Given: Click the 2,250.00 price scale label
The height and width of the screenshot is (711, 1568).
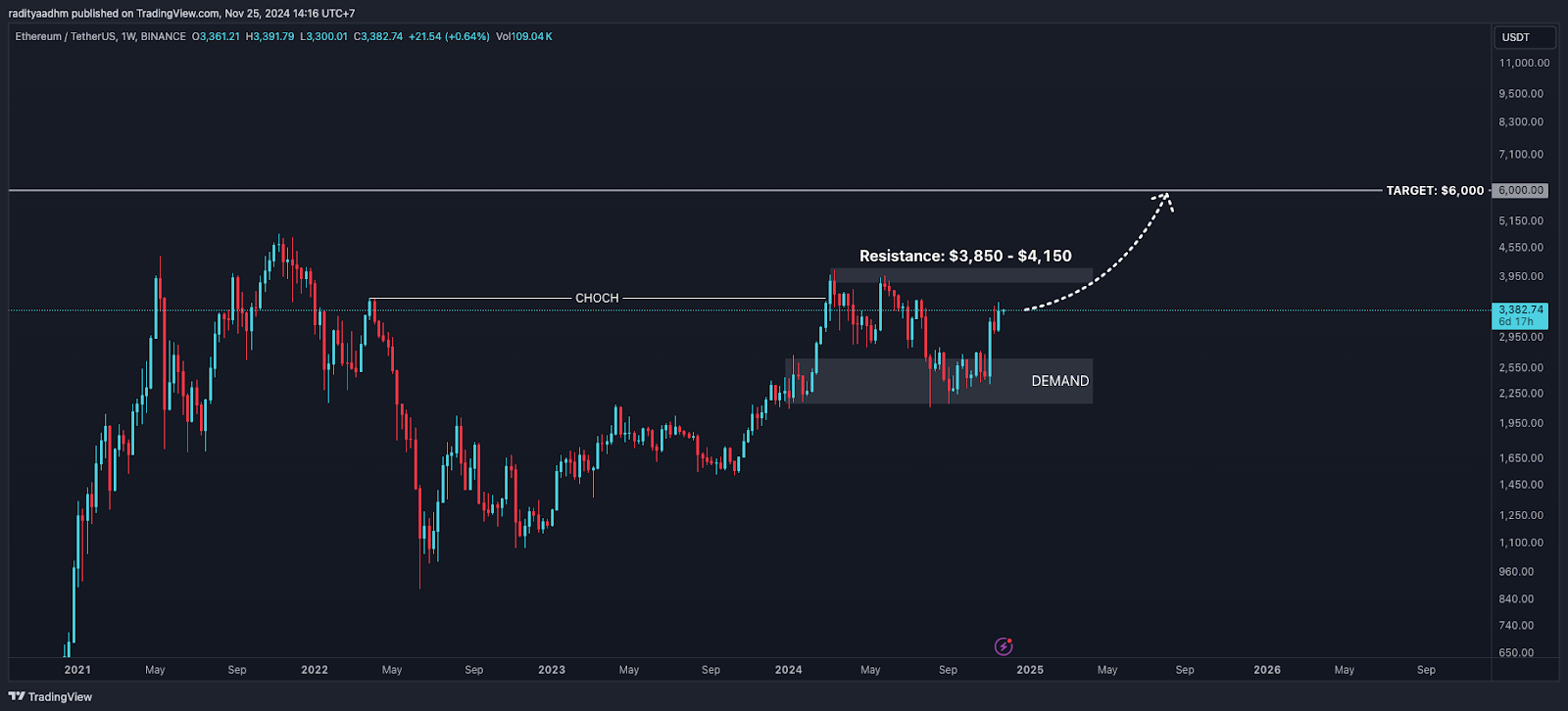Looking at the screenshot, I should pos(1521,394).
